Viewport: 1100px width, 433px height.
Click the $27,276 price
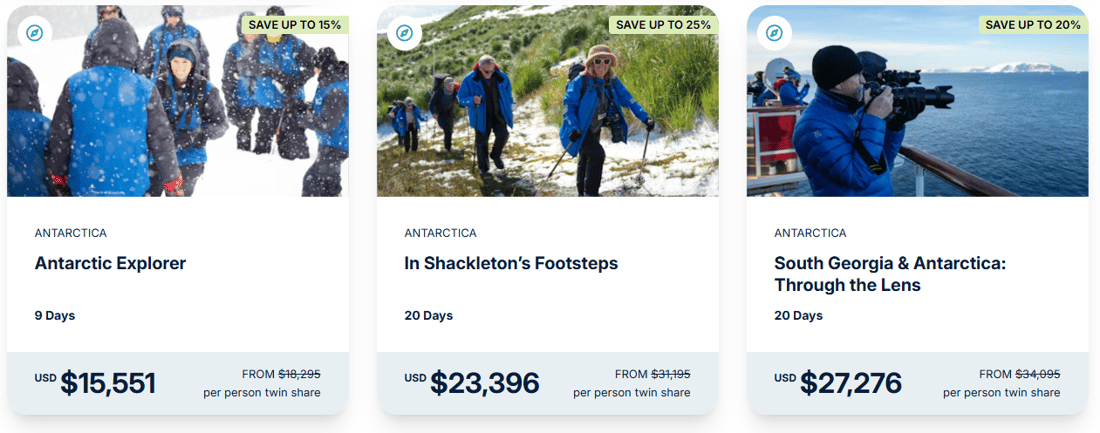850,382
